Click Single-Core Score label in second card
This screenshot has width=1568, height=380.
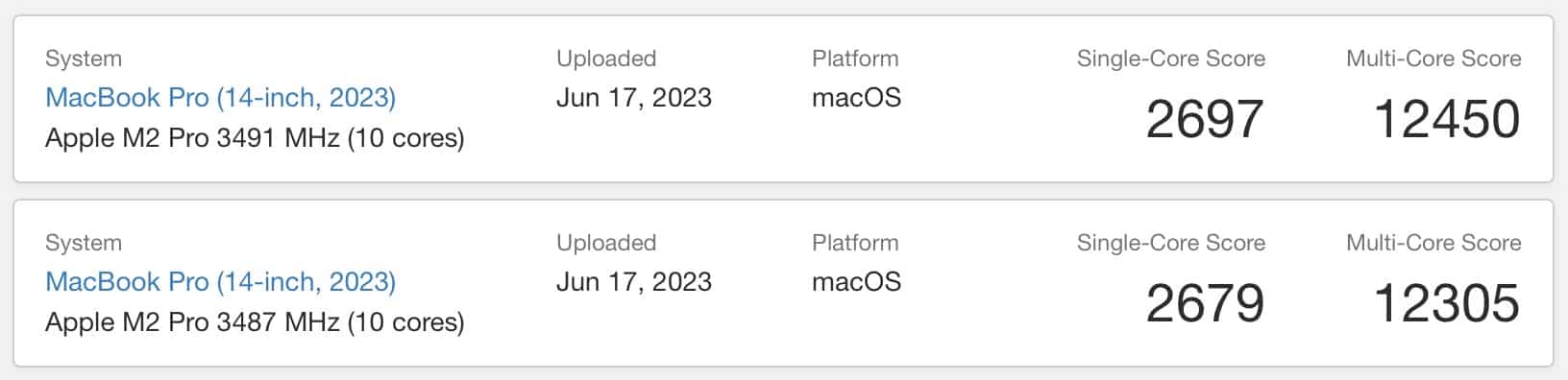pos(1171,243)
